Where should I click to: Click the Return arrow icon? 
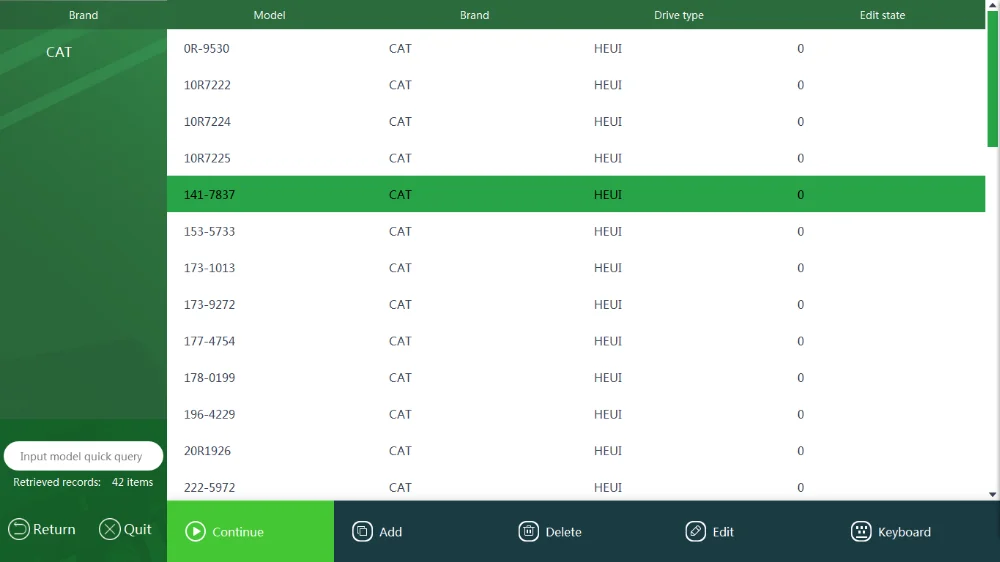pyautogui.click(x=18, y=529)
